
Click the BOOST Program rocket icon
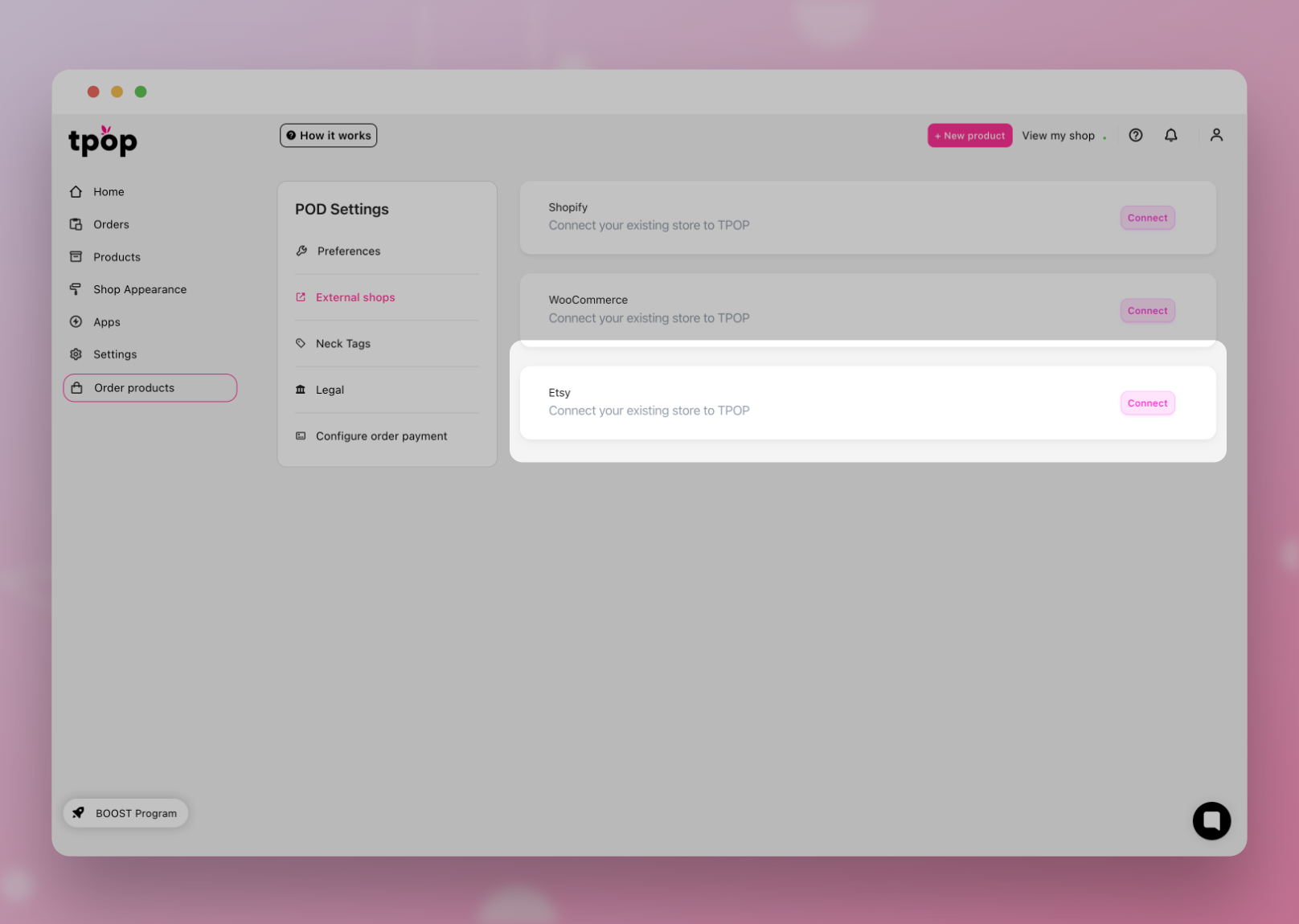79,812
